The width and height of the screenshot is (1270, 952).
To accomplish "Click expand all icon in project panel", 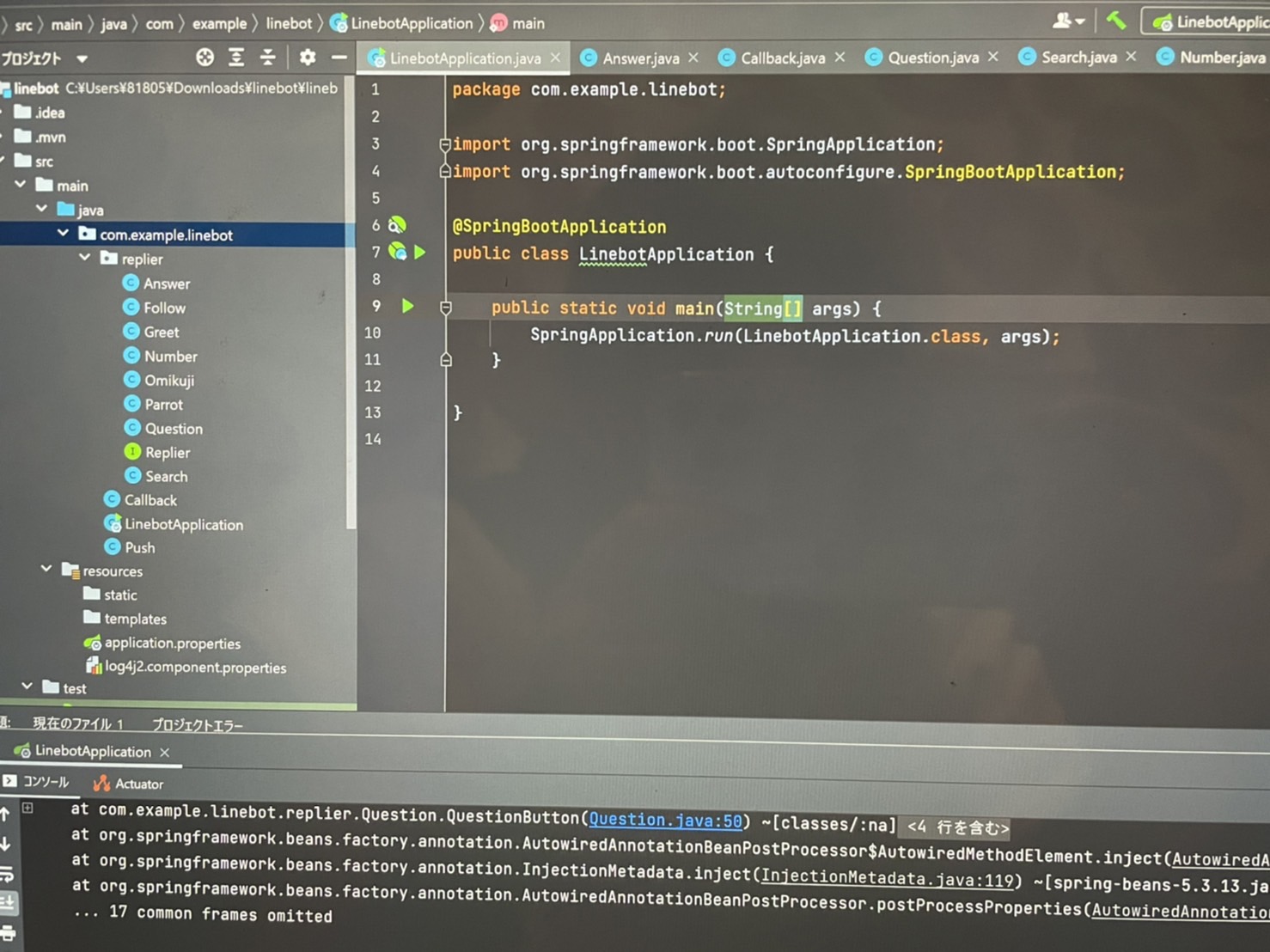I will [x=236, y=58].
